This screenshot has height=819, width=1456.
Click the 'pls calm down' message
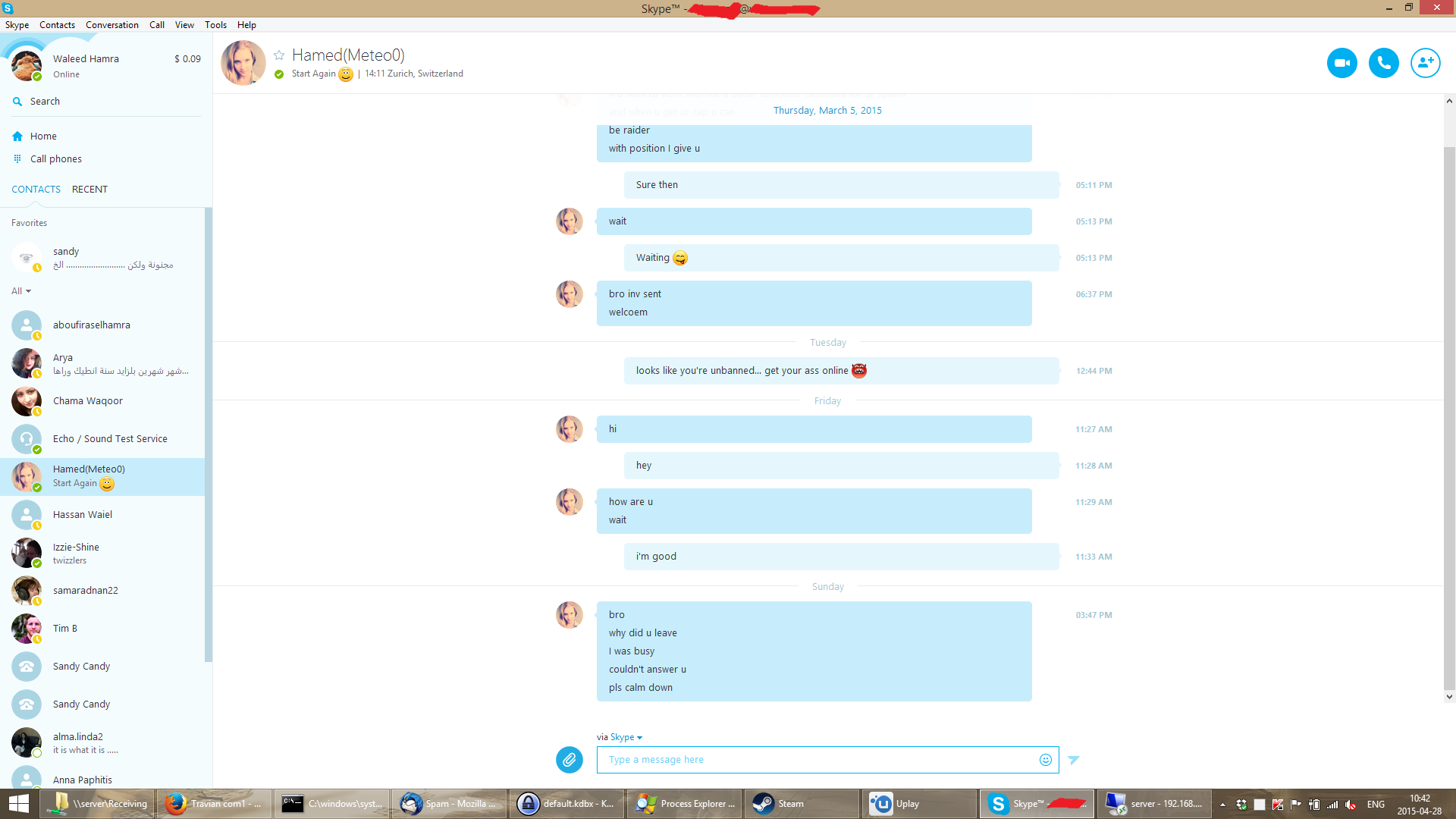(x=640, y=688)
